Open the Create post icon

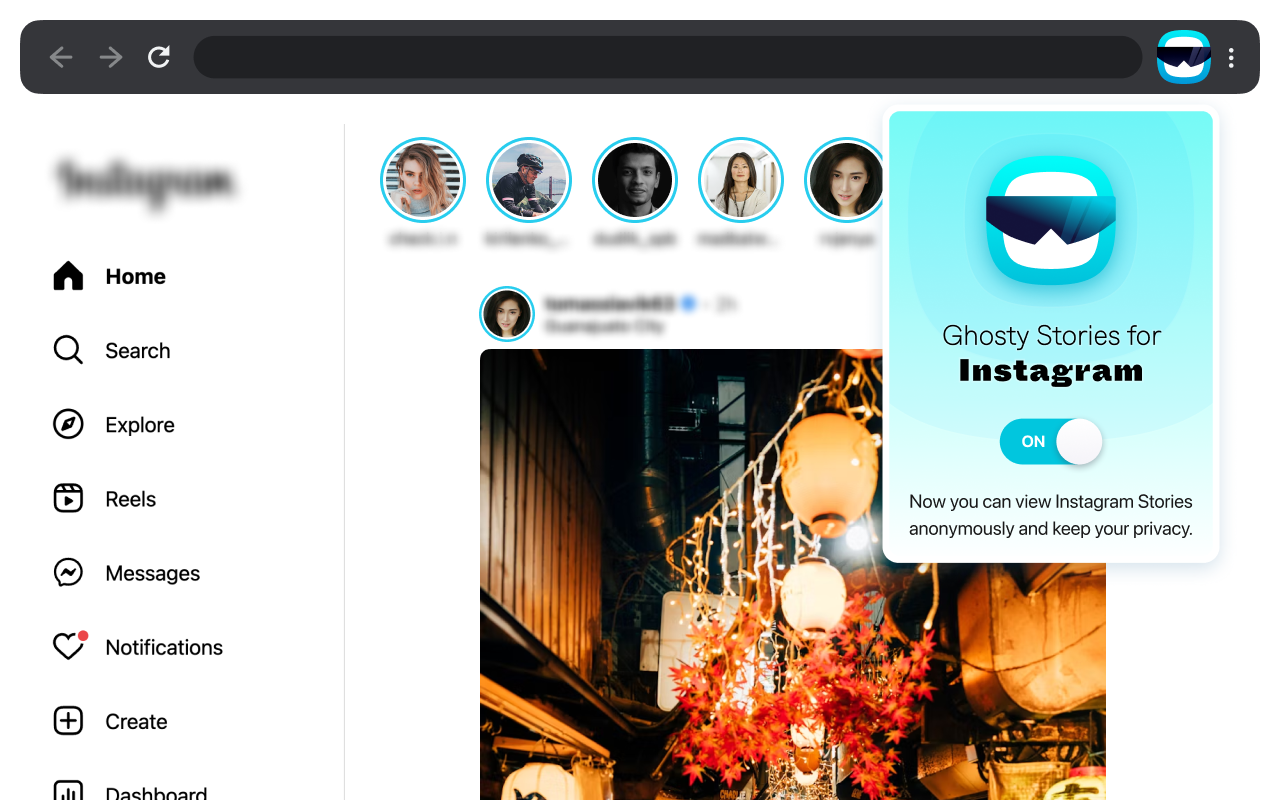tap(68, 720)
